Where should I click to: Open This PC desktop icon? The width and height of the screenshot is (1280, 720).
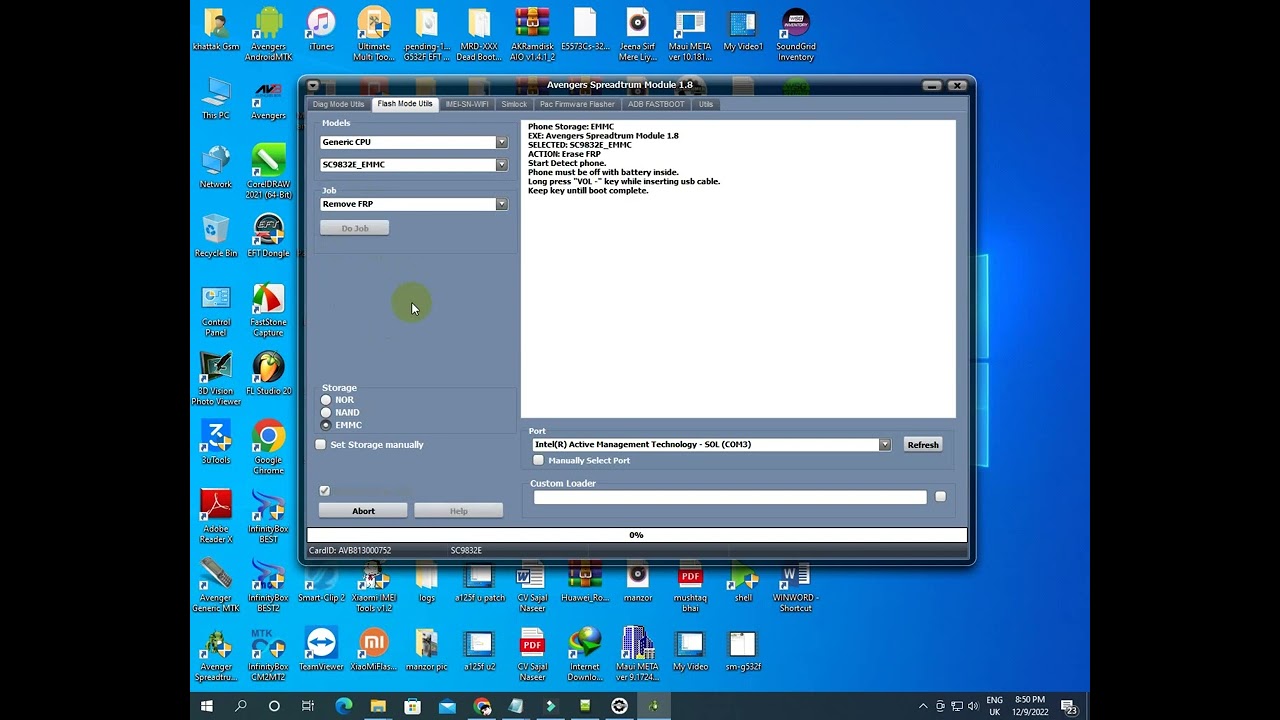coord(216,98)
